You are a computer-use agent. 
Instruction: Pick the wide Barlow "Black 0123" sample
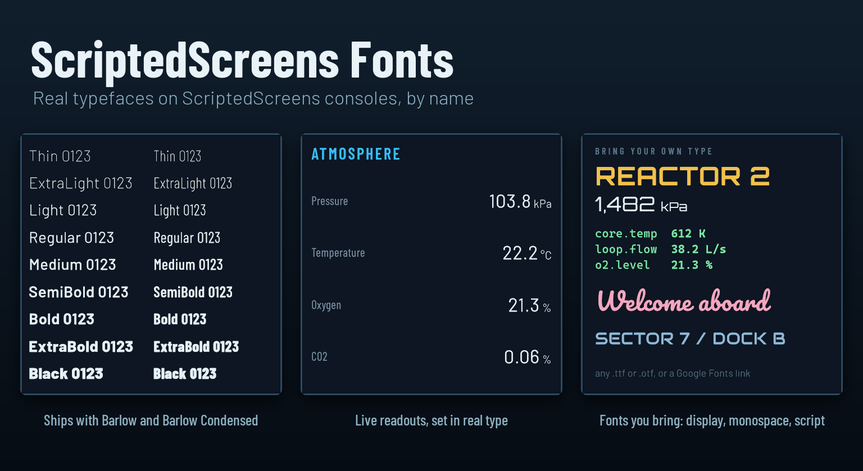pyautogui.click(x=66, y=374)
